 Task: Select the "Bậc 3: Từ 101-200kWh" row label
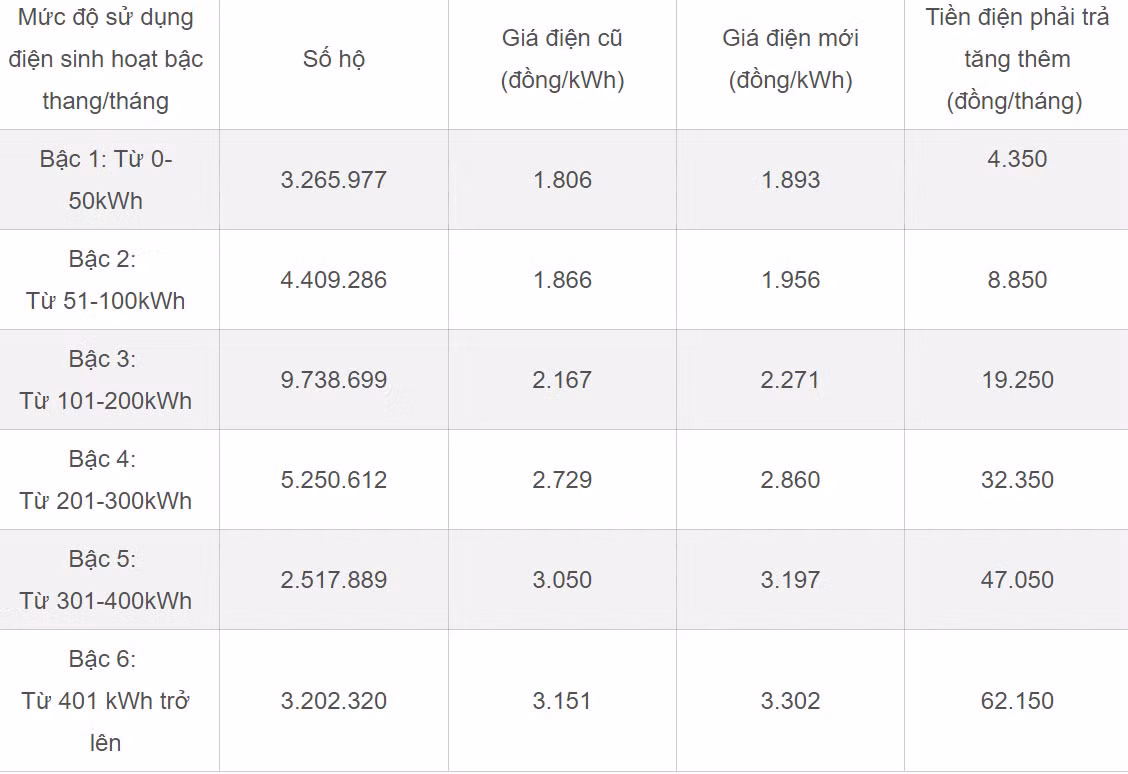(106, 380)
